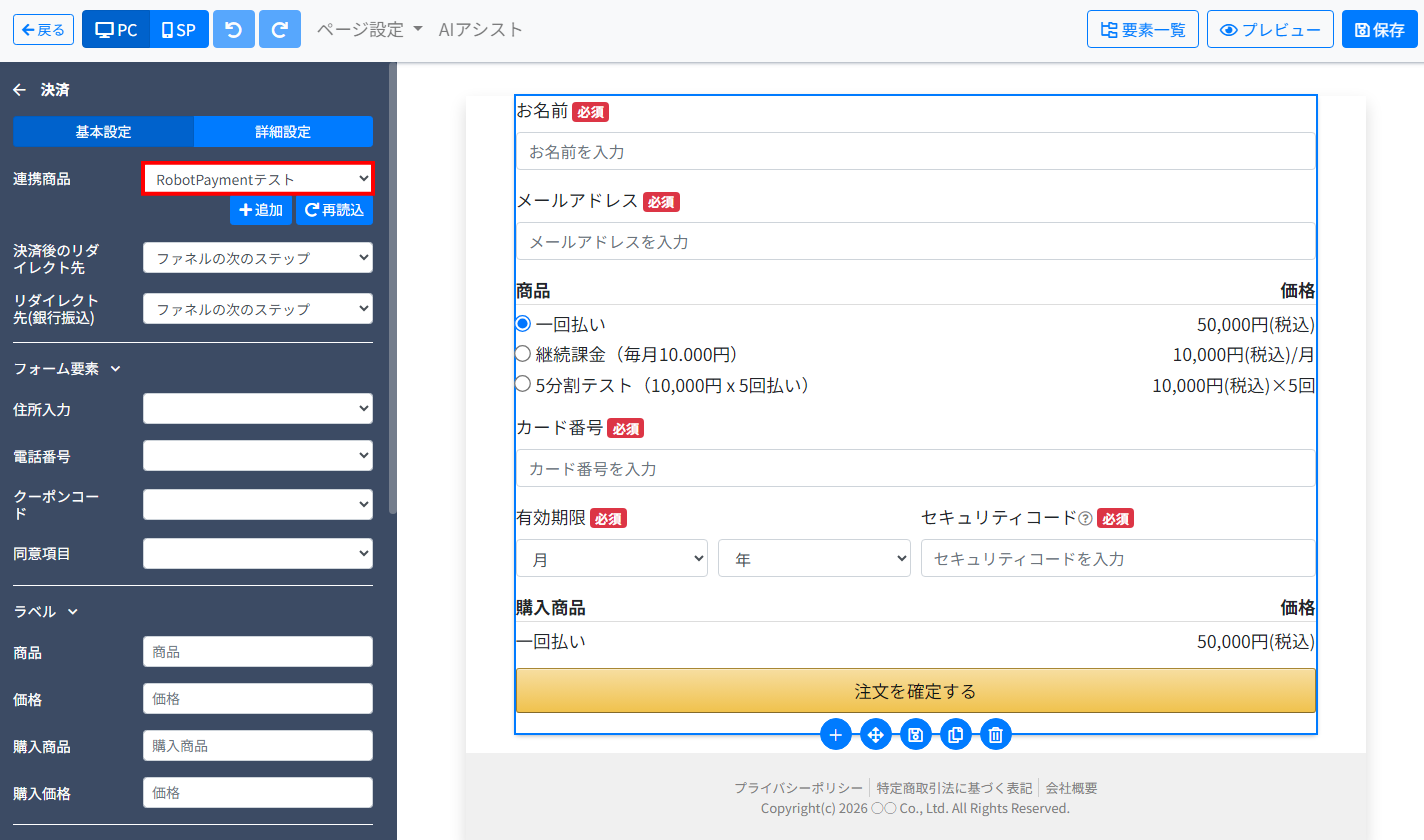Switch to the 詳細設定 tab

283,132
